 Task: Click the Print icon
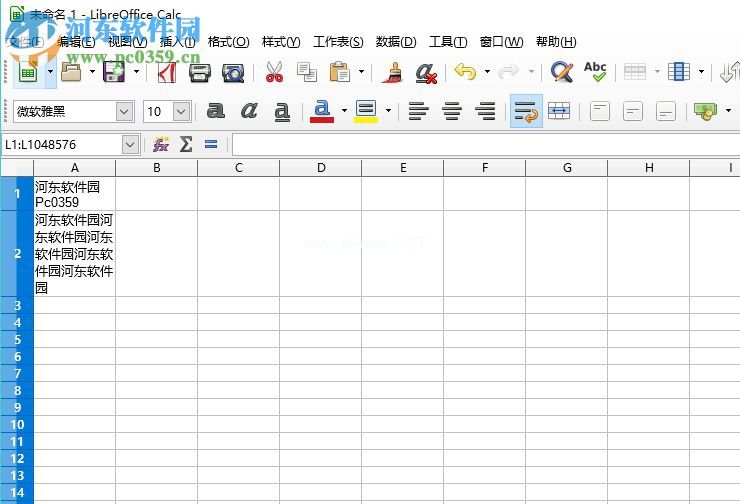pos(199,72)
